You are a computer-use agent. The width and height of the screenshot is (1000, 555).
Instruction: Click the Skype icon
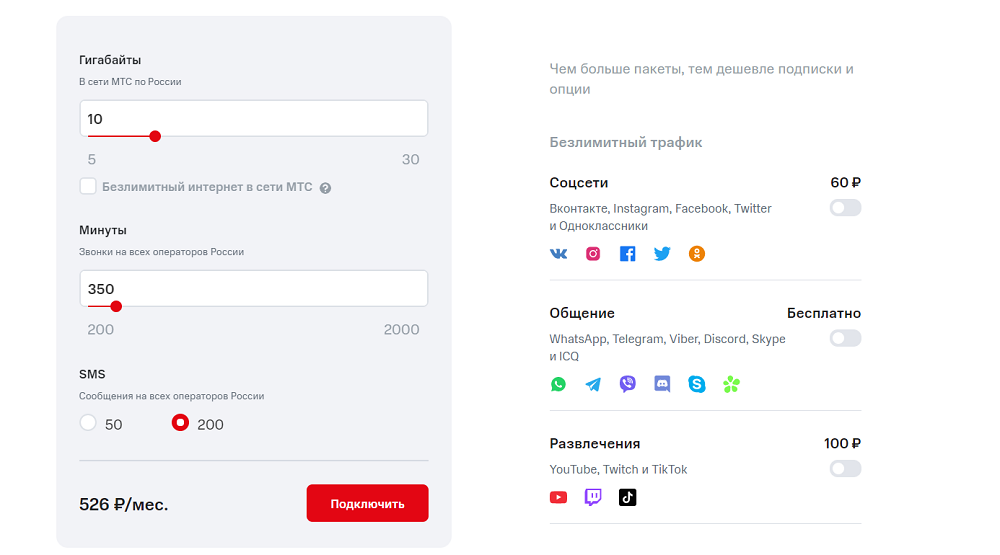click(x=696, y=384)
